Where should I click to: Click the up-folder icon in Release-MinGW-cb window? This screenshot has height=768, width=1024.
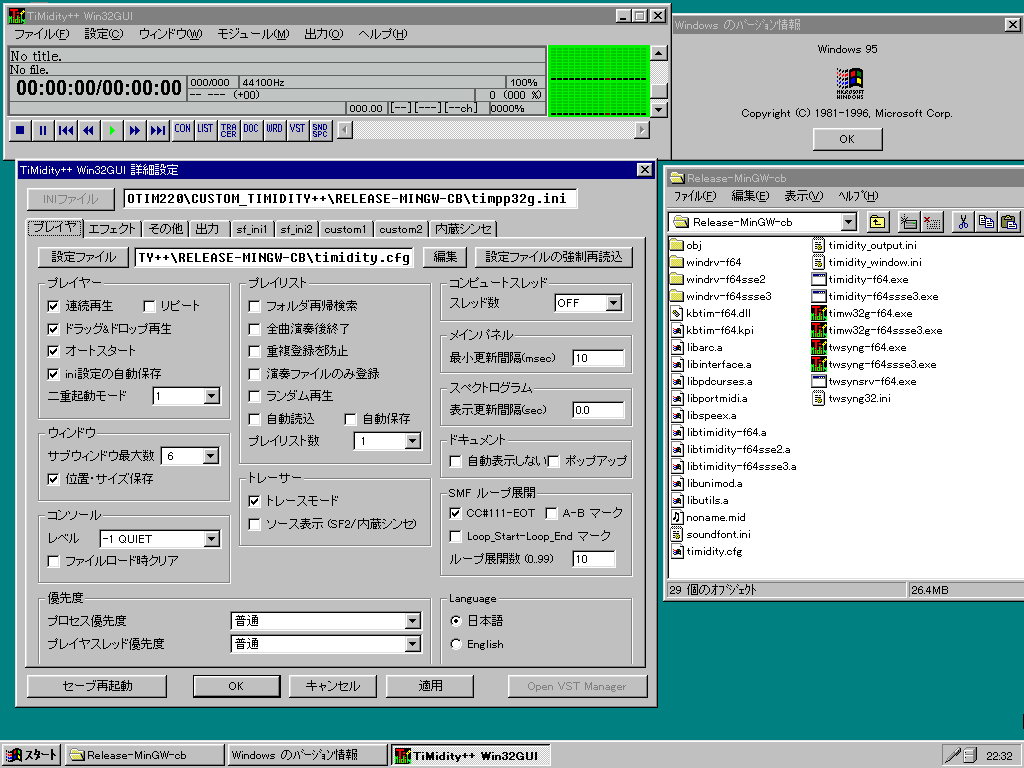(877, 222)
